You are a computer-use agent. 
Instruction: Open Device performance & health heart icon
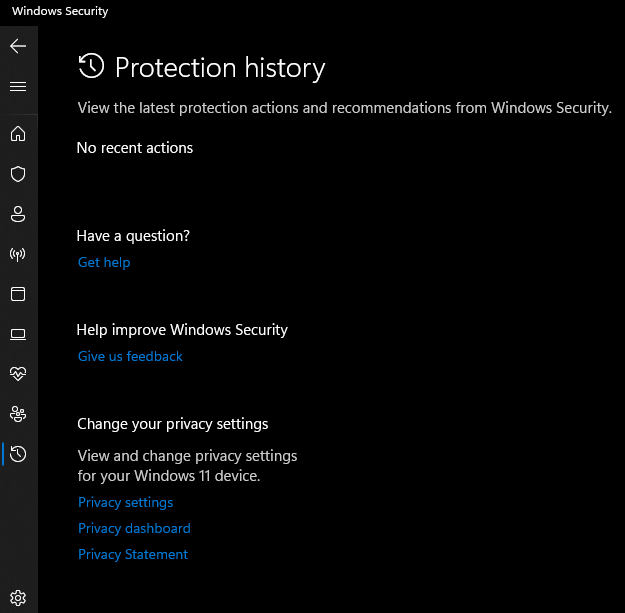[x=18, y=374]
